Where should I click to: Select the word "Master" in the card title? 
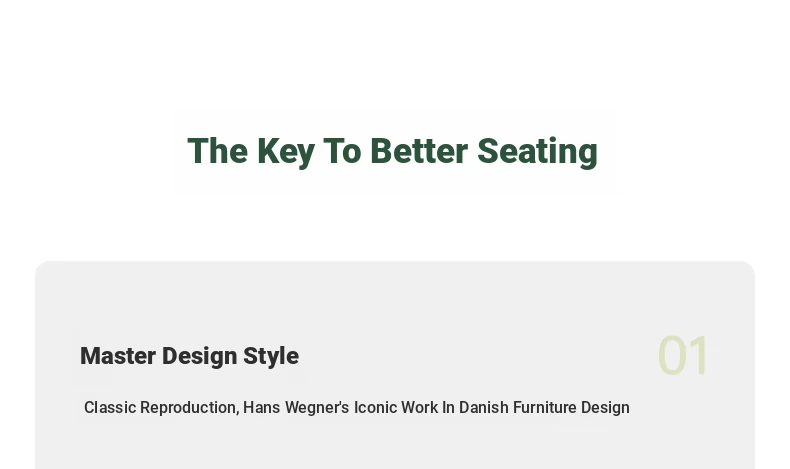118,356
